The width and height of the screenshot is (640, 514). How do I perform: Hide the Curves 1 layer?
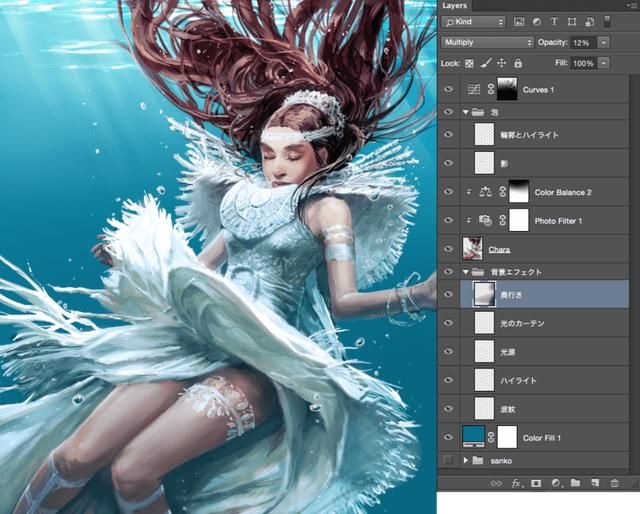pyautogui.click(x=449, y=89)
